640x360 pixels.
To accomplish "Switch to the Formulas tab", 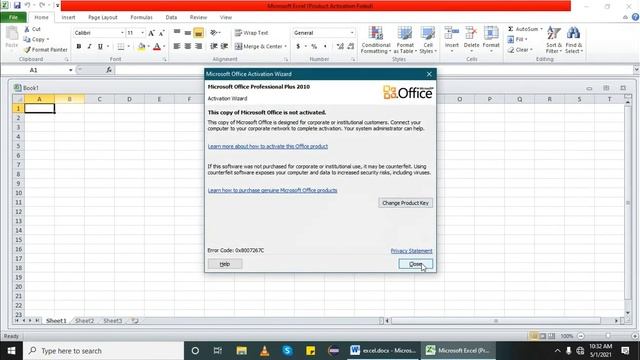I will pyautogui.click(x=142, y=18).
